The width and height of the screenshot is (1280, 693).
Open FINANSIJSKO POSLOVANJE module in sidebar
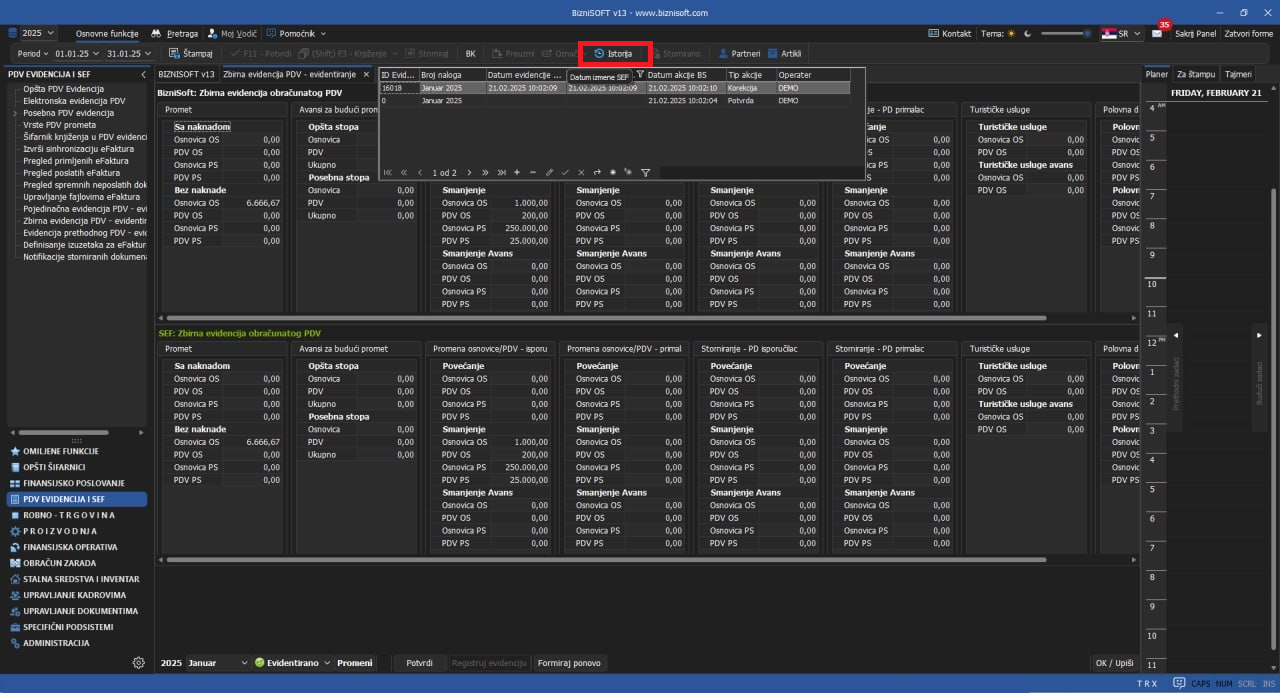(76, 483)
